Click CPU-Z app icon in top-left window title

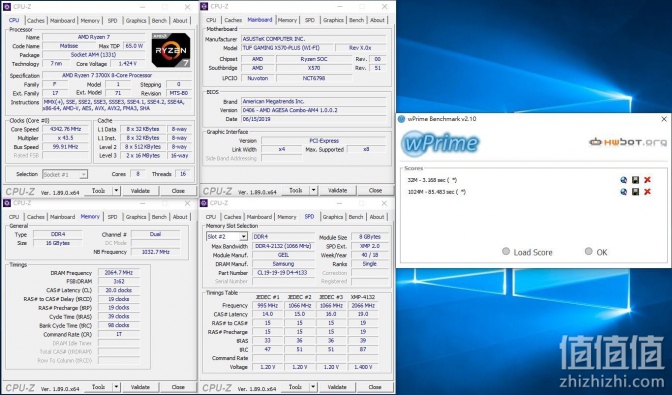click(x=6, y=6)
